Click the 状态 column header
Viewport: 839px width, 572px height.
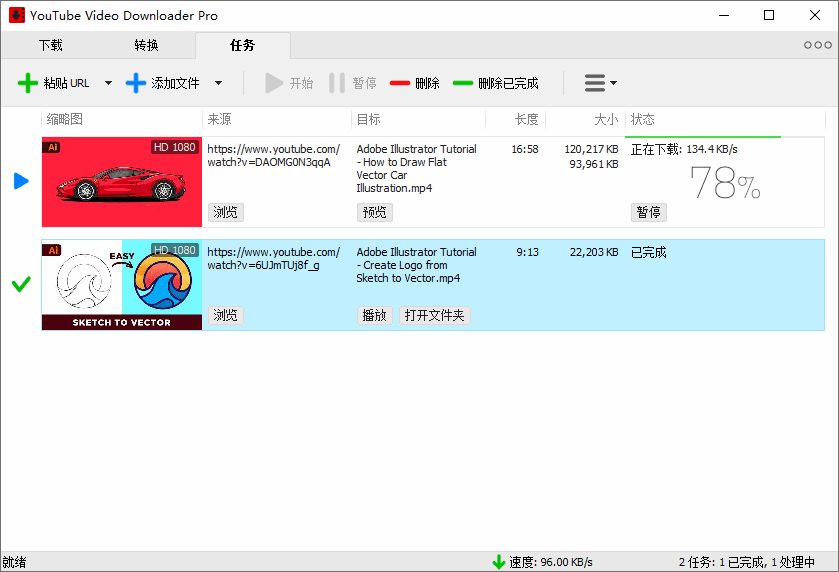pyautogui.click(x=643, y=119)
